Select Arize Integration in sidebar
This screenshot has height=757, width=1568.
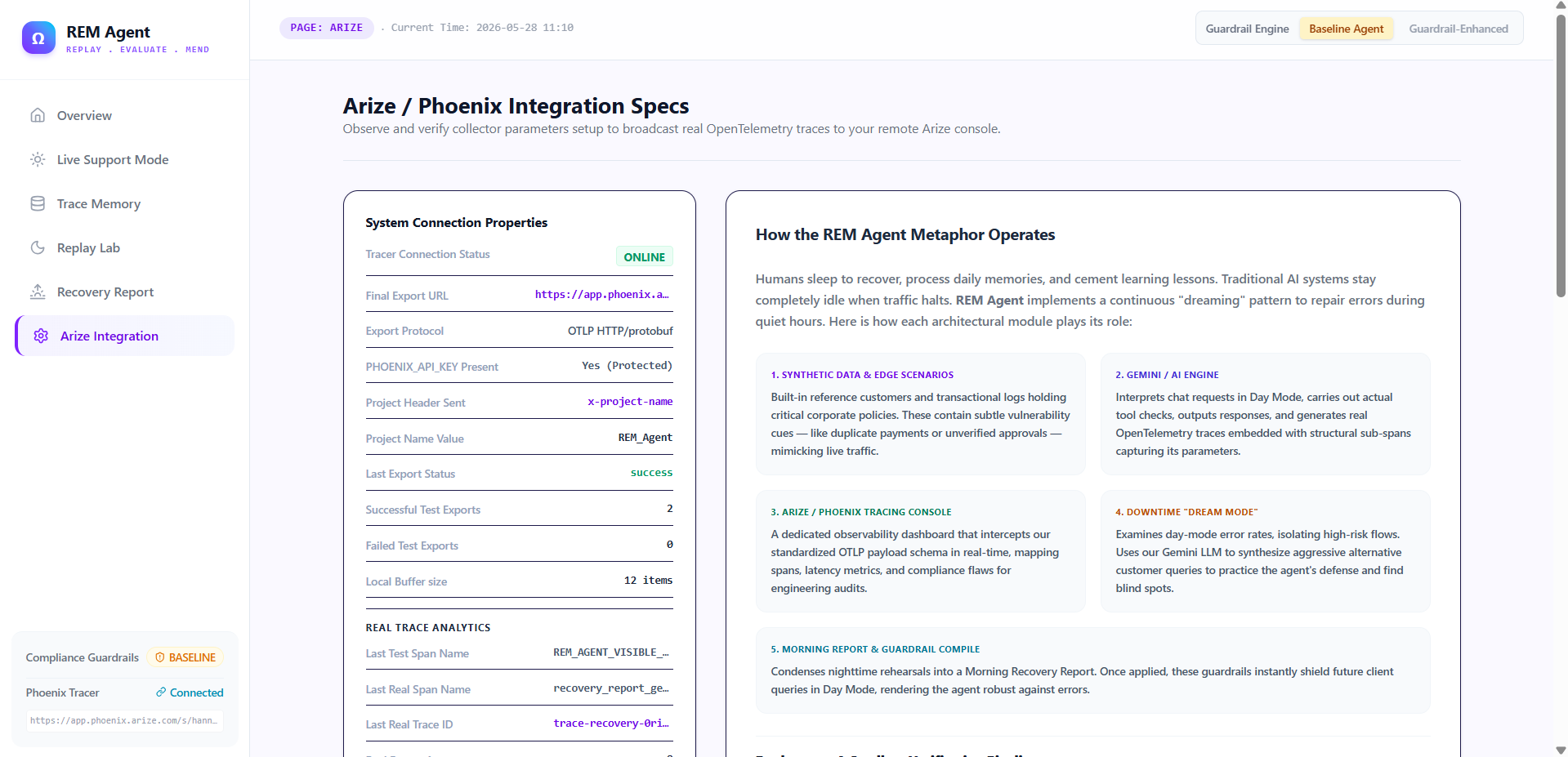pos(125,336)
